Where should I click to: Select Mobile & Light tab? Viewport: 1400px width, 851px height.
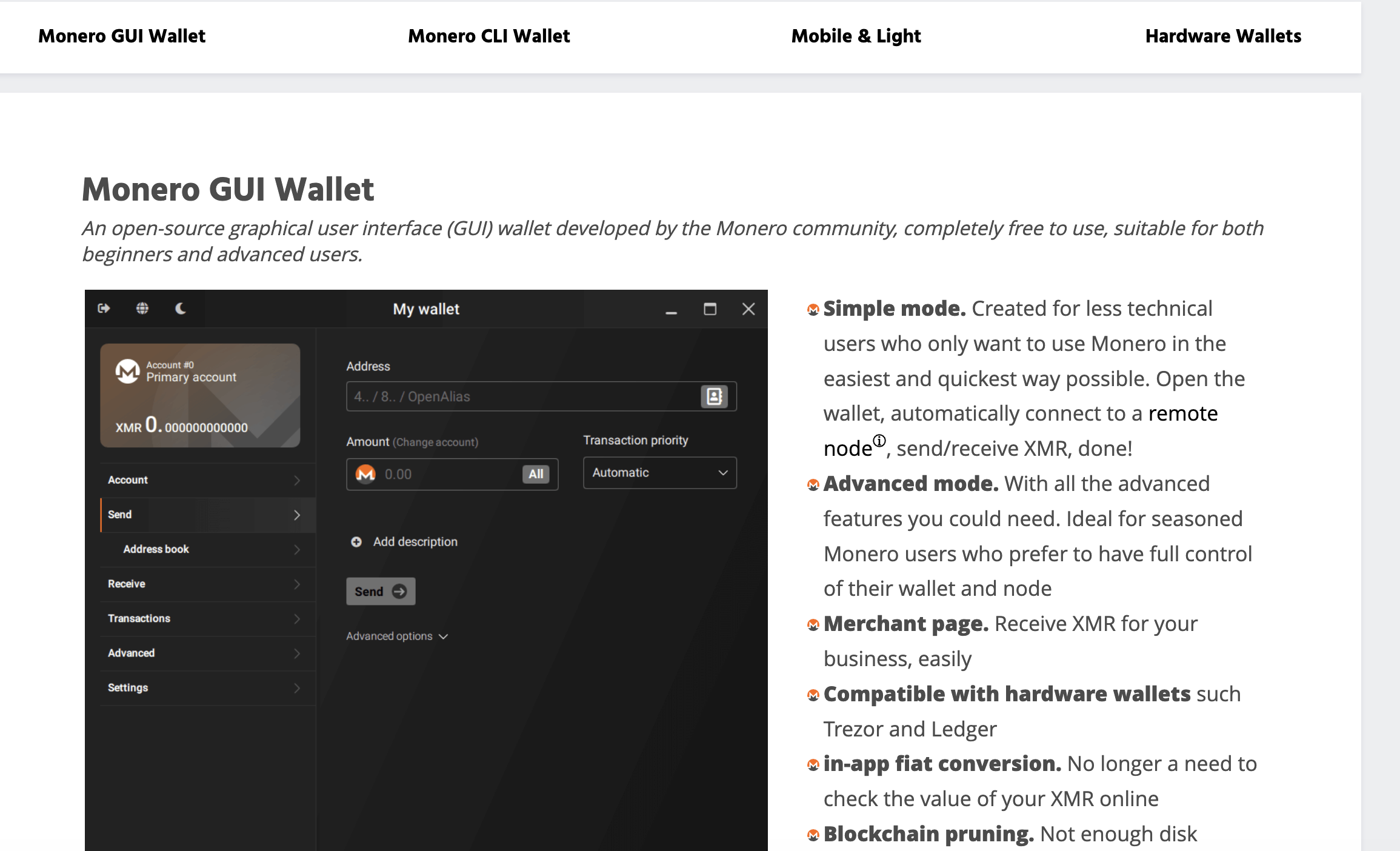[x=856, y=36]
